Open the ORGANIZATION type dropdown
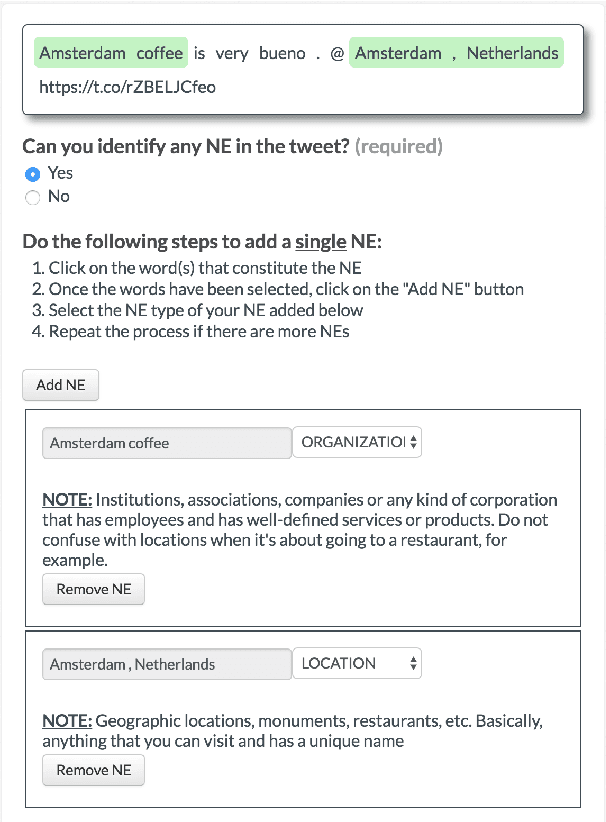Viewport: 606px width, 822px height. tap(357, 443)
